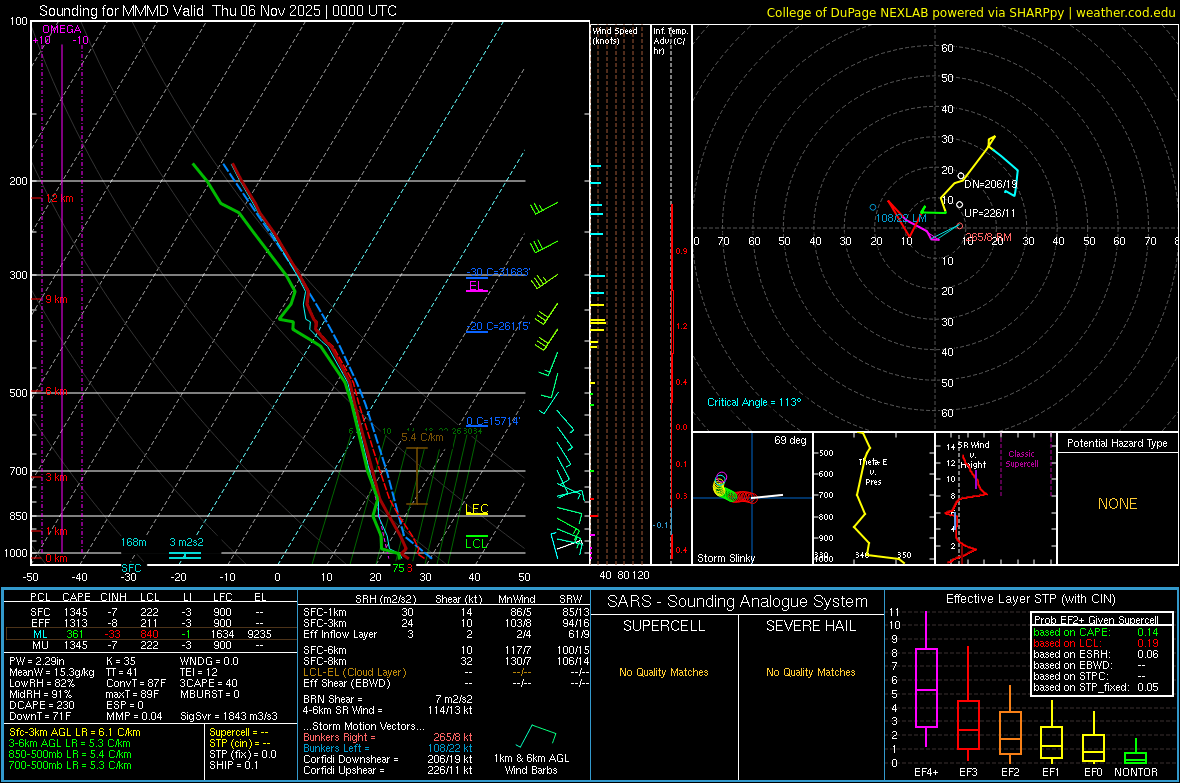The height and width of the screenshot is (783, 1180).
Task: Click the 850-500mb LR value
Action: coord(70,754)
